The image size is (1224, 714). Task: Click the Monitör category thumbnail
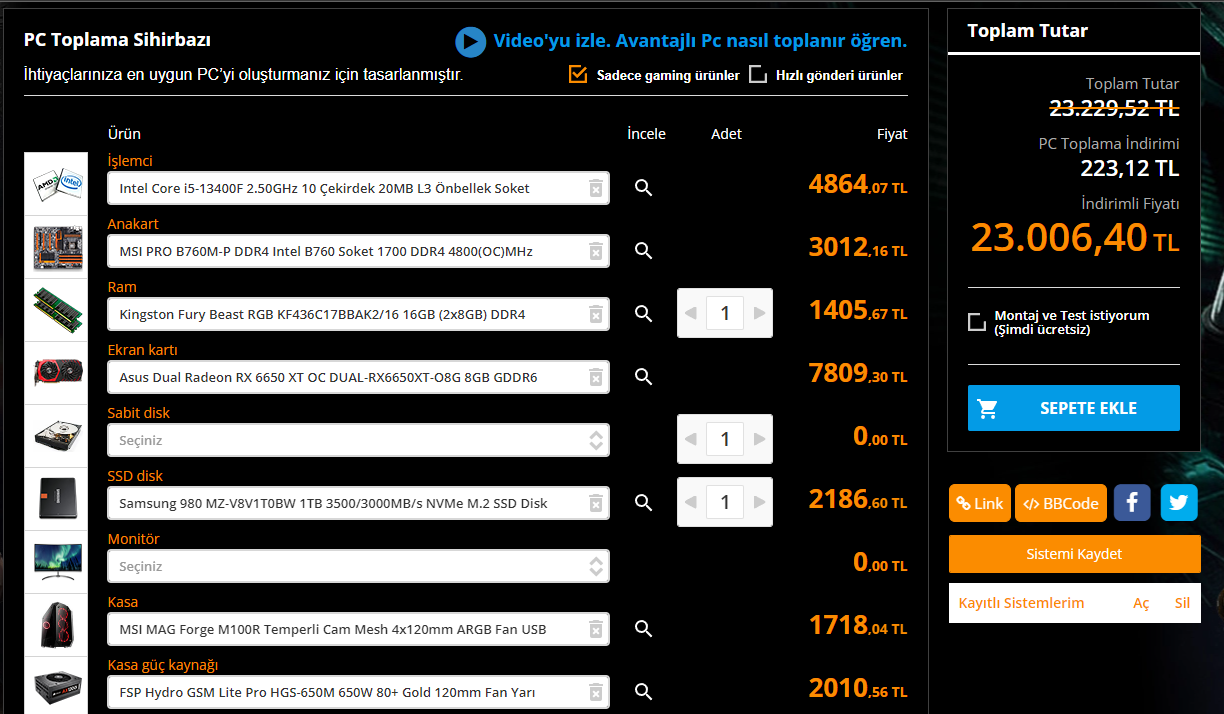coord(57,562)
